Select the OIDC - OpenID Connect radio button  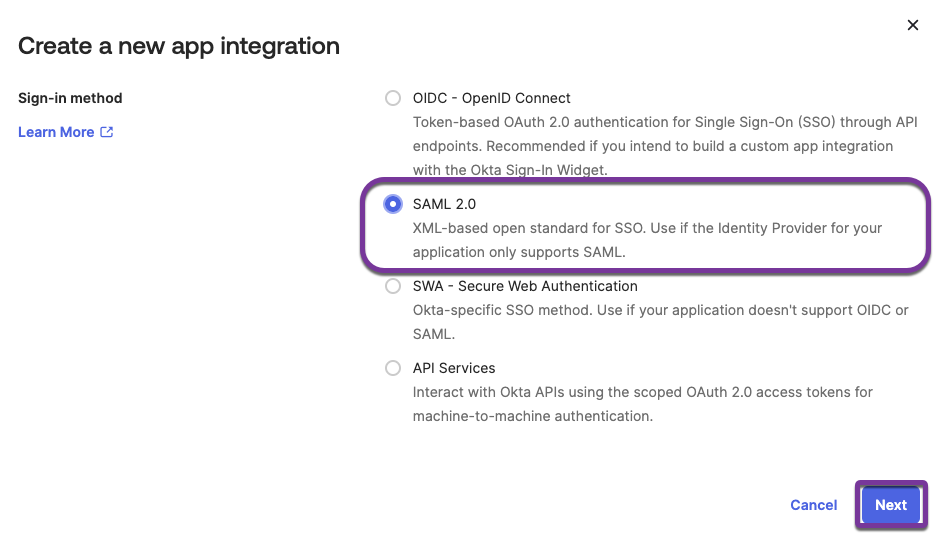(x=393, y=98)
